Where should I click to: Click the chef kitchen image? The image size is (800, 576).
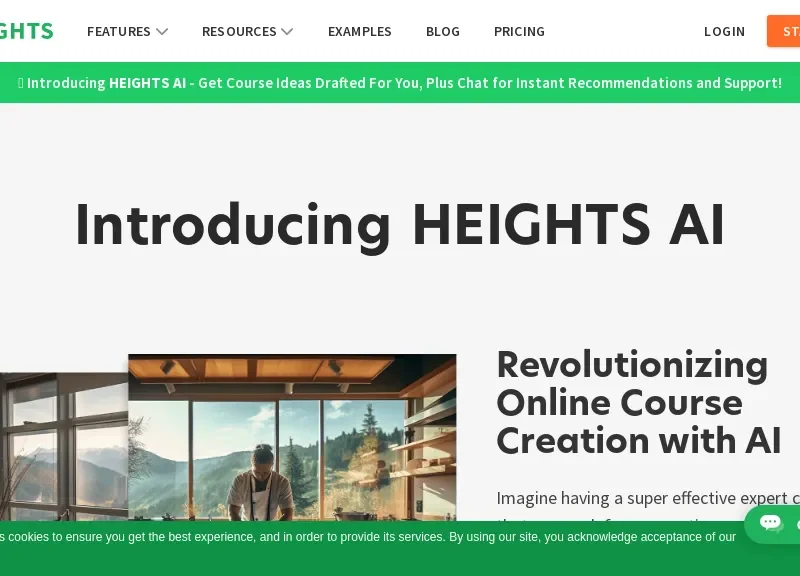pos(292,437)
